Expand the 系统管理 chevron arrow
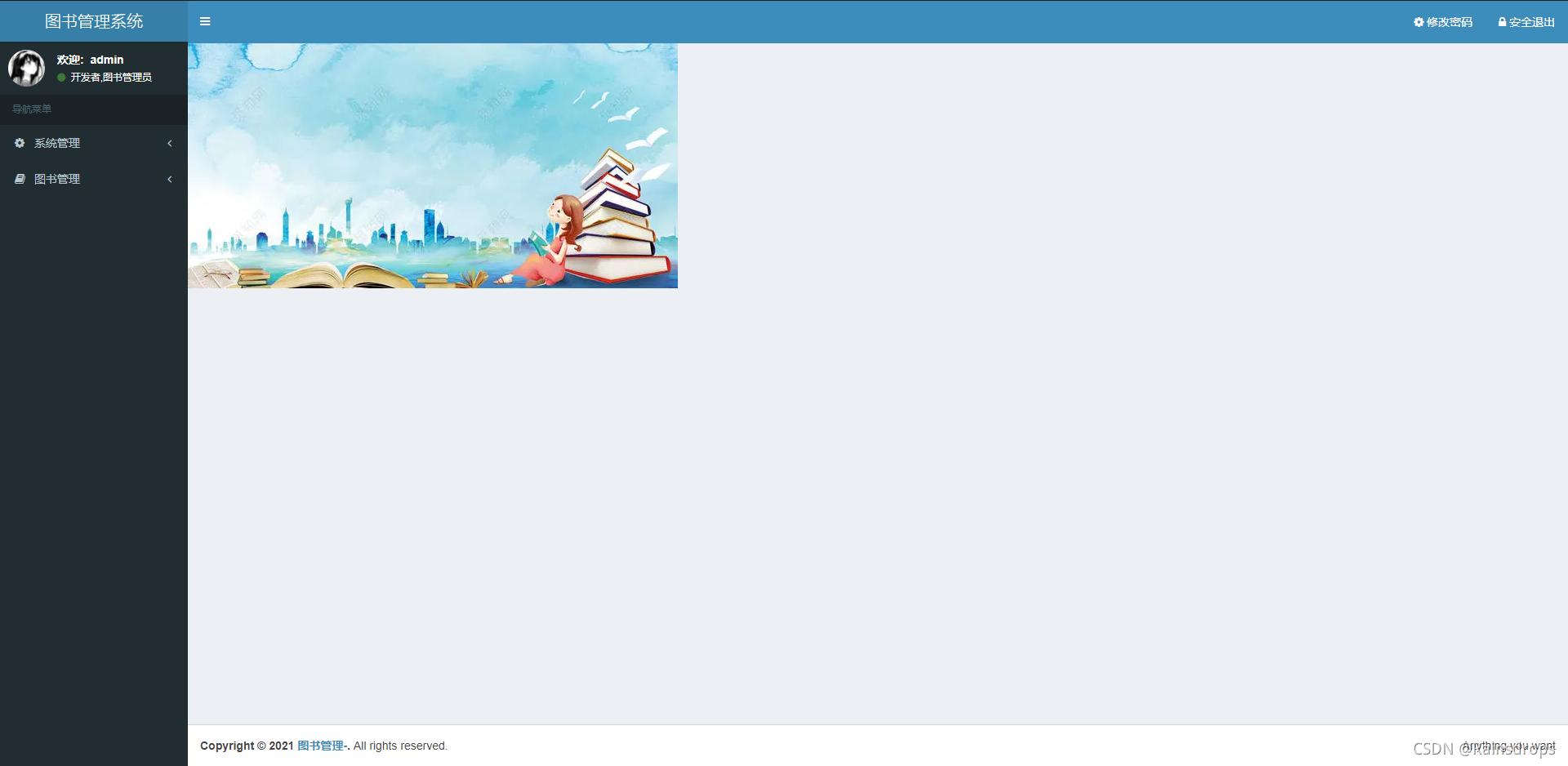Screen dimensions: 1568x766 click(x=170, y=143)
